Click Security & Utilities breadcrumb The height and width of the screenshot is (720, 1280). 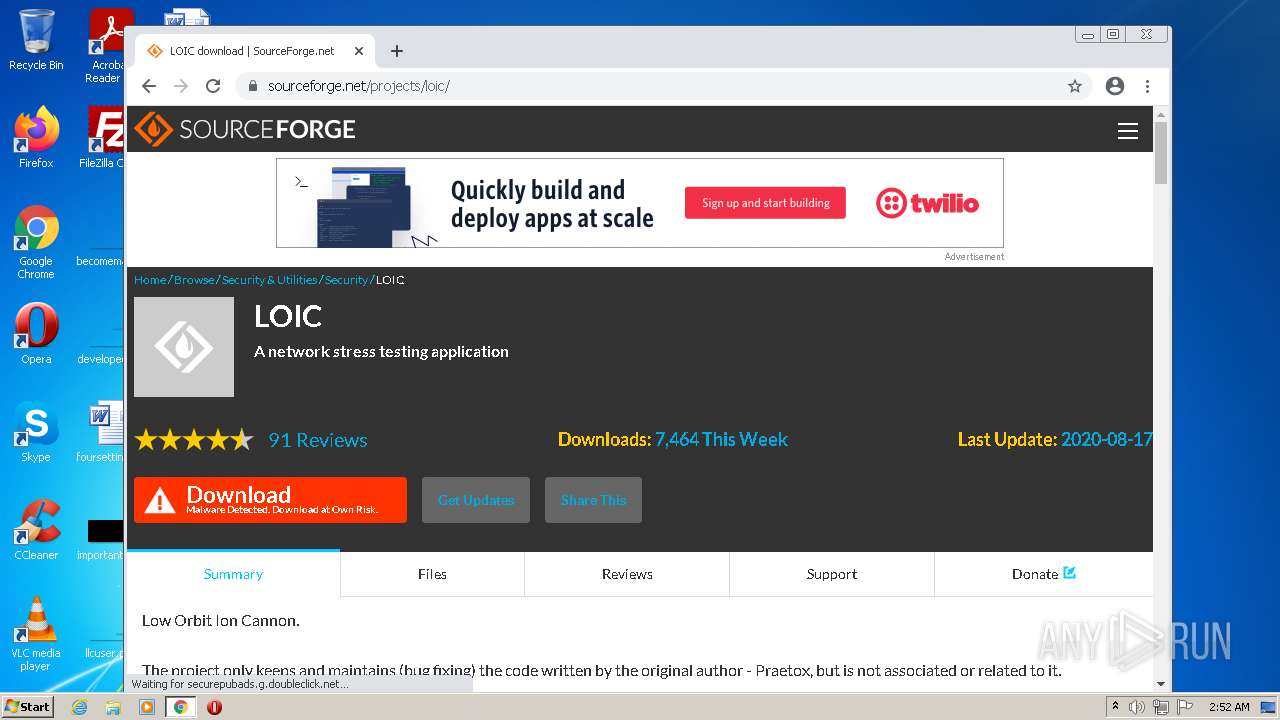coord(269,280)
